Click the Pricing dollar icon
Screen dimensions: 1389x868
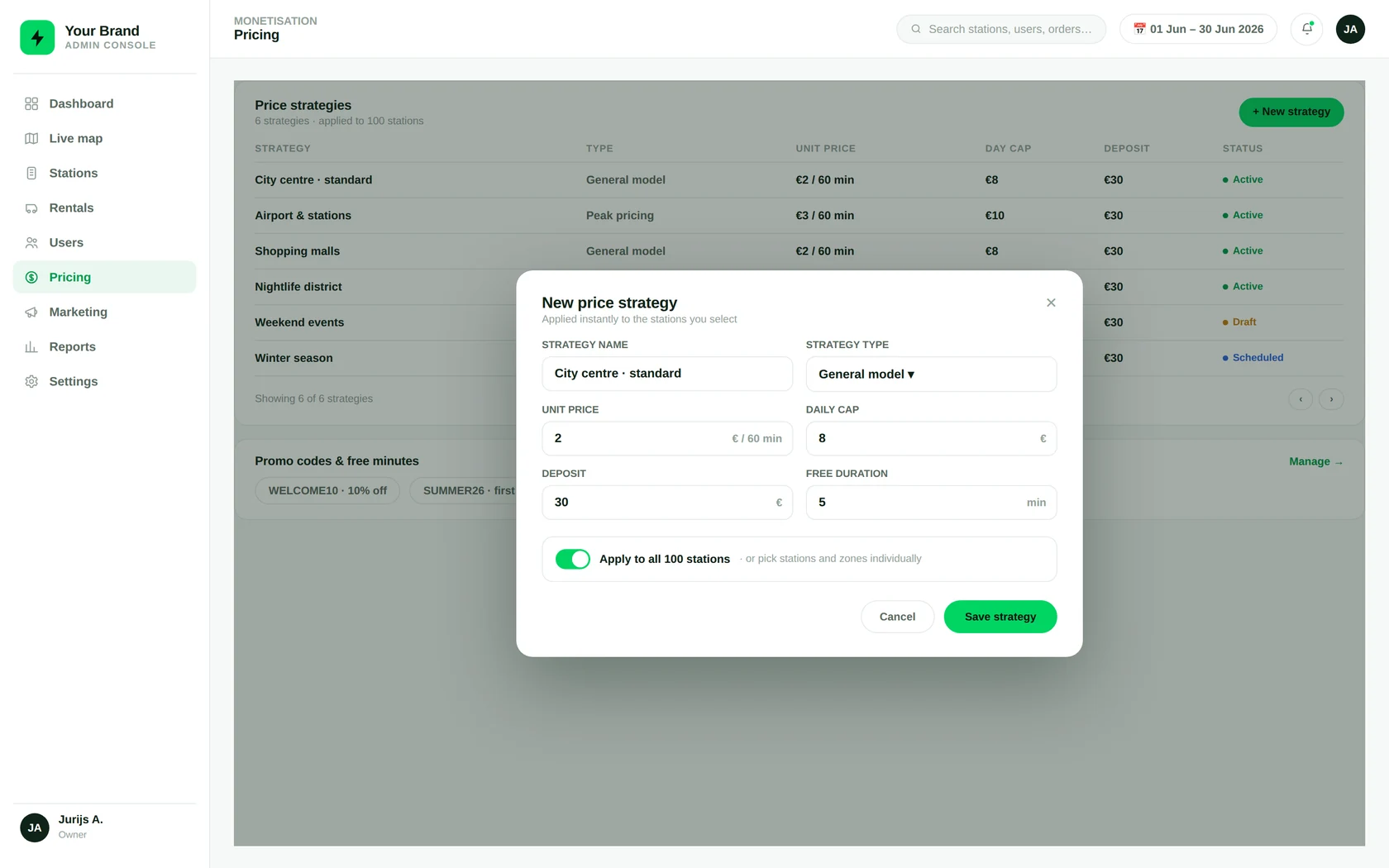click(31, 277)
